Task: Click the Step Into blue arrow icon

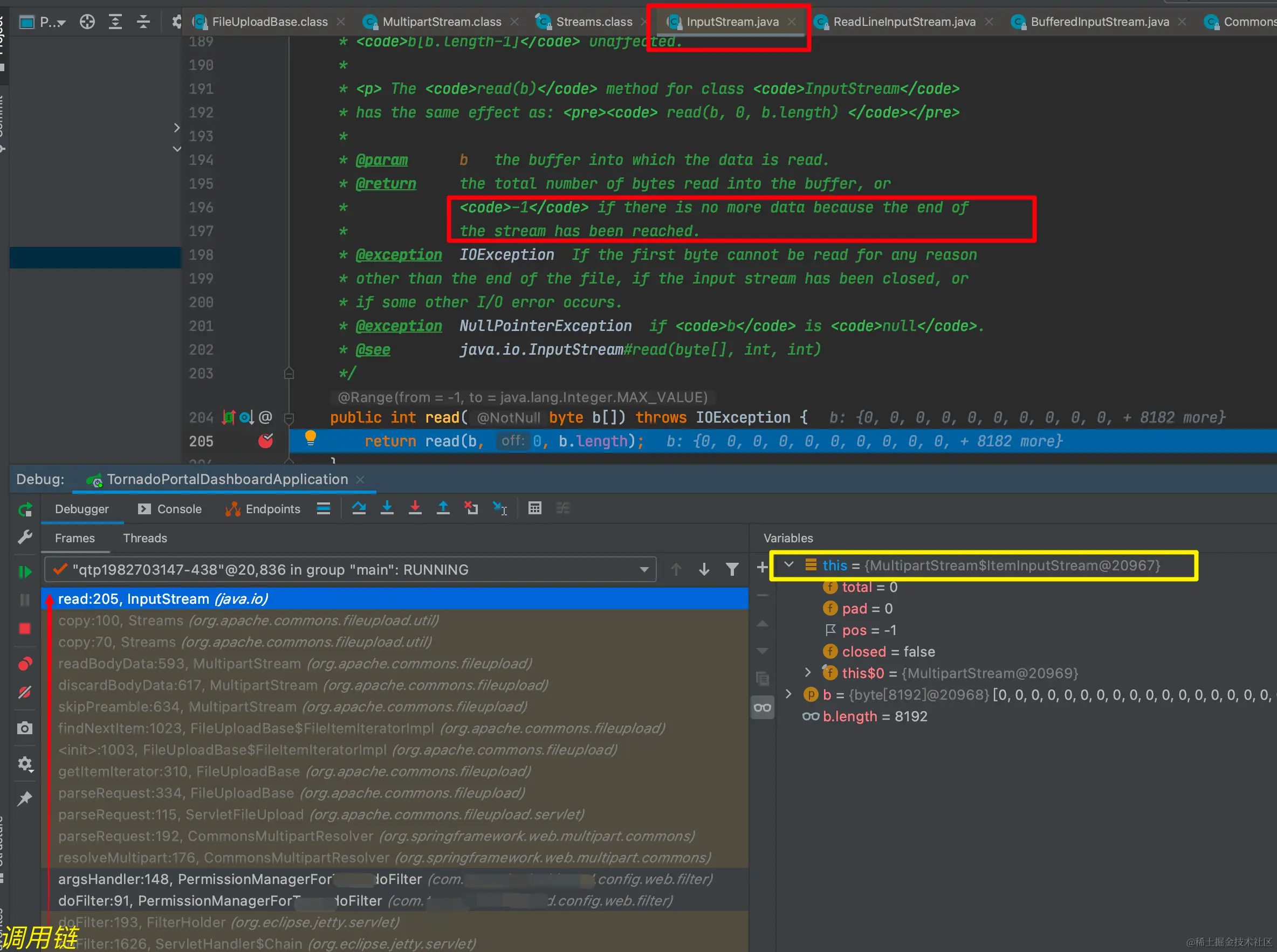Action: (387, 508)
